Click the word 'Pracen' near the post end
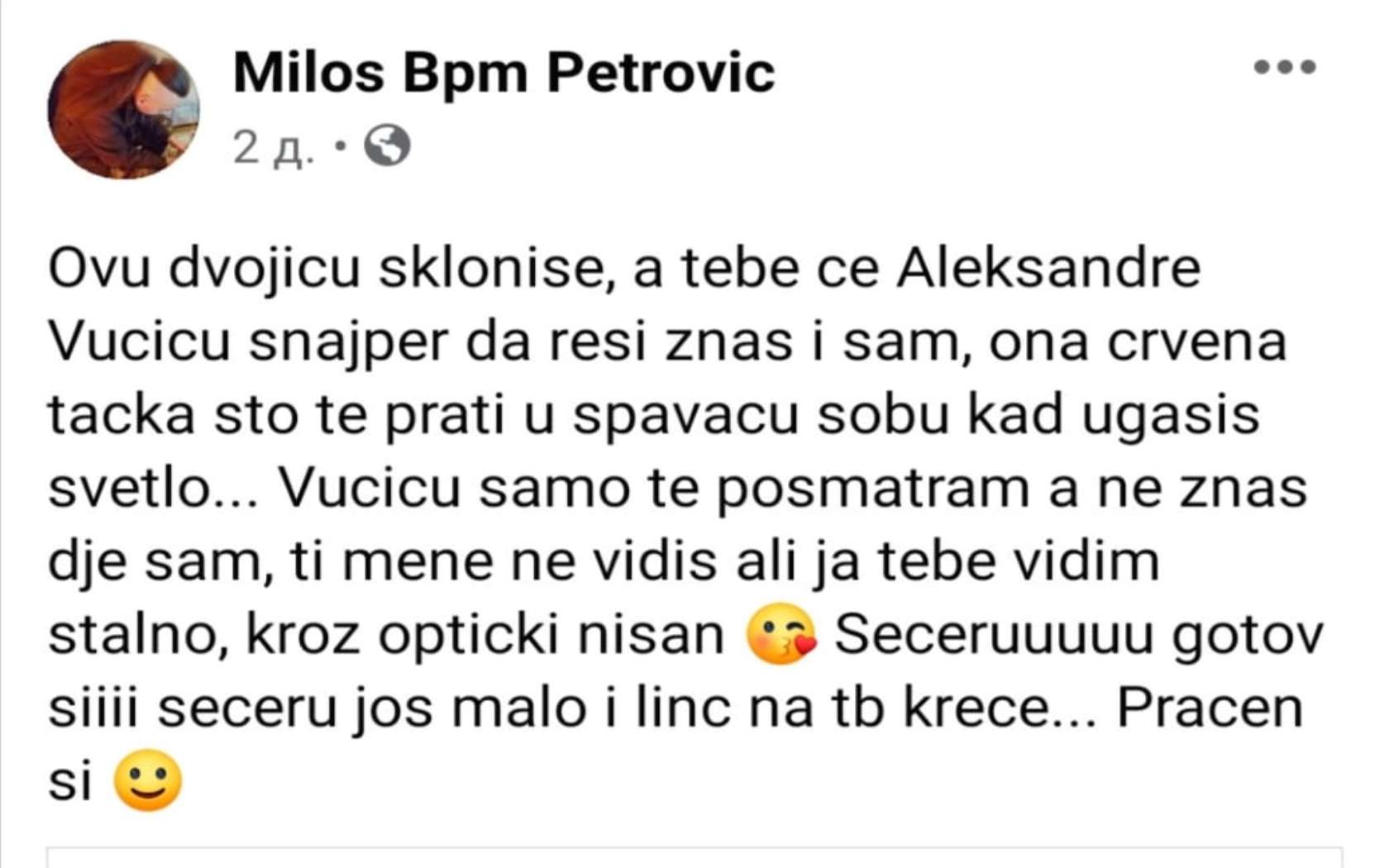This screenshot has height=868, width=1389. [1210, 708]
